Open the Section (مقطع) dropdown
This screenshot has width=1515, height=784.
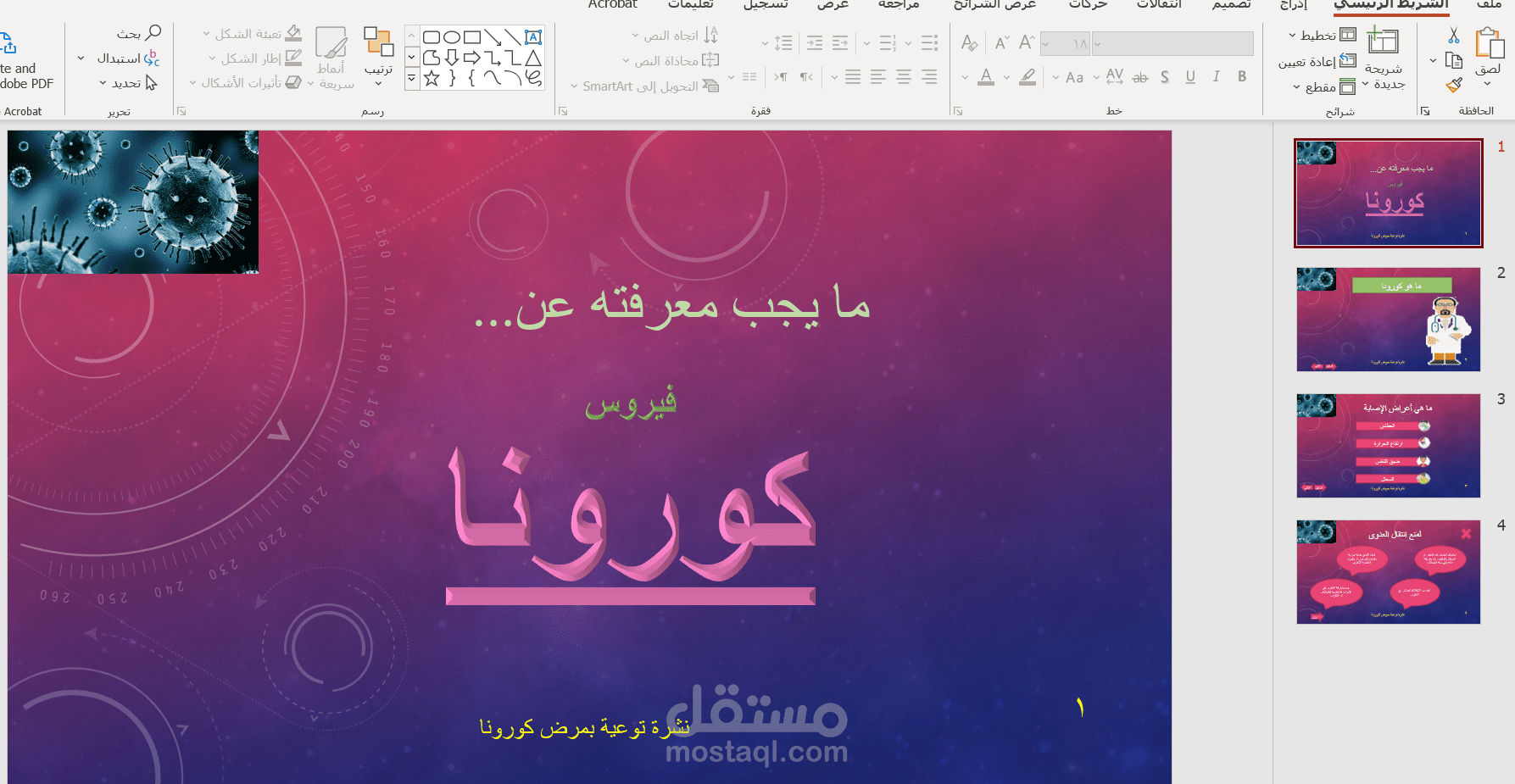[x=1323, y=86]
